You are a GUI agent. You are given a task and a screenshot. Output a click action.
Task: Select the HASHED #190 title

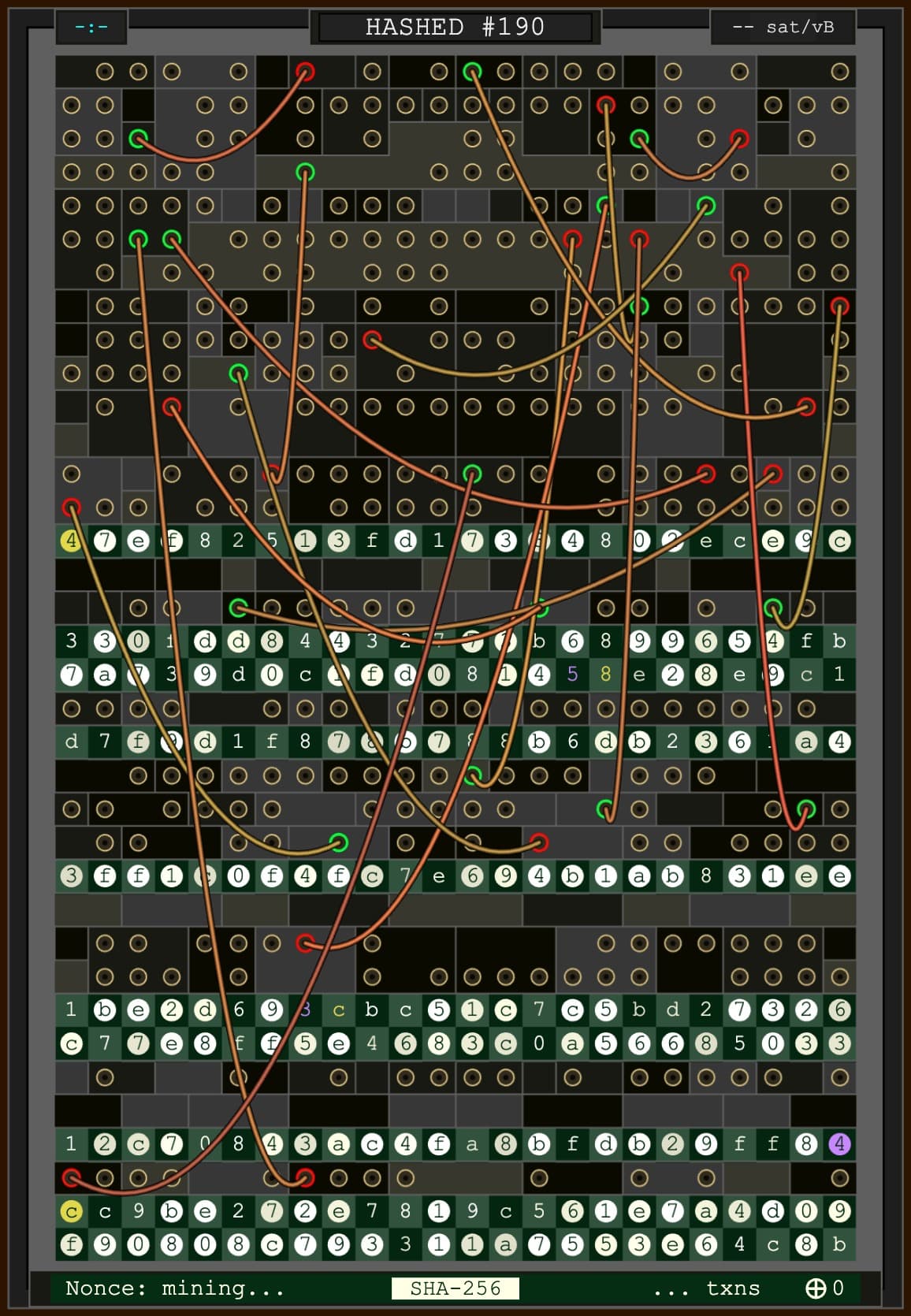455,27
